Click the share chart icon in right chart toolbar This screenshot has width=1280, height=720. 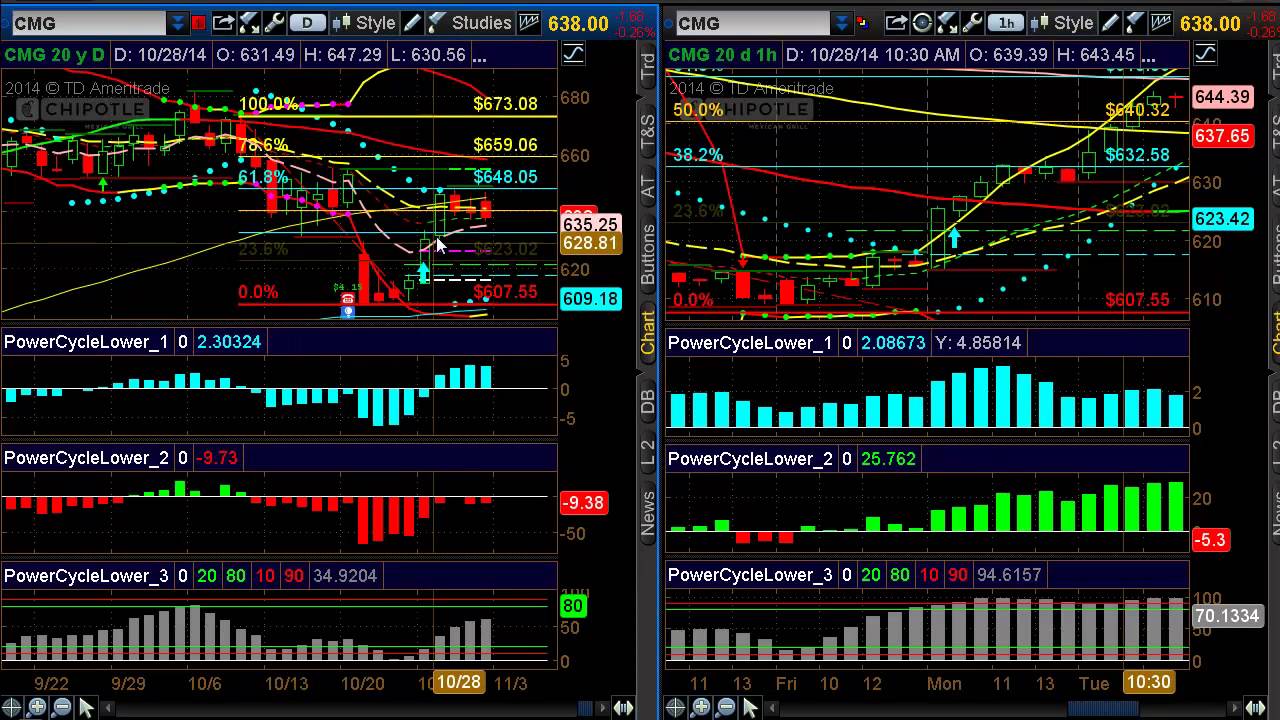(x=896, y=22)
